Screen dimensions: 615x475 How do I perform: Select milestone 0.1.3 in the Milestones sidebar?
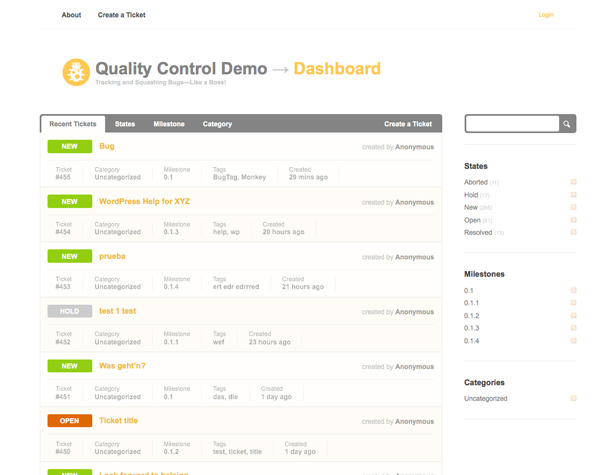point(471,328)
